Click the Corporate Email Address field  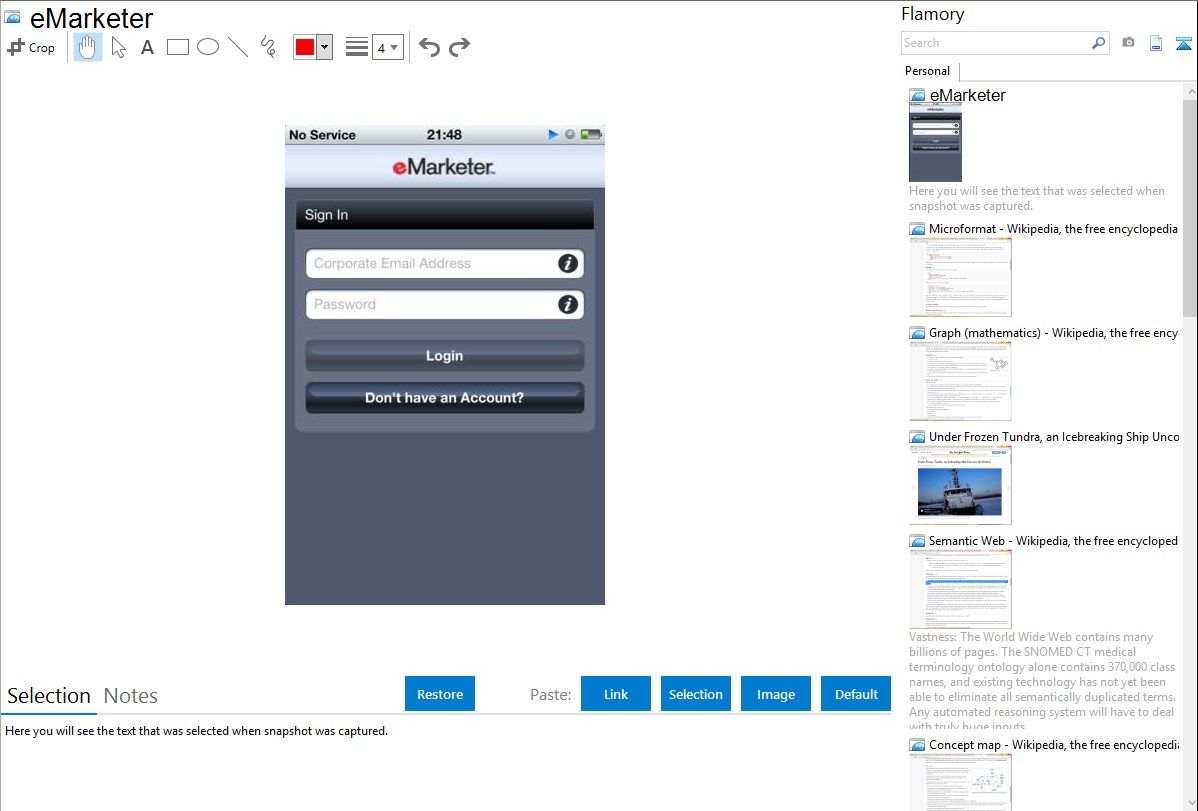pos(445,264)
